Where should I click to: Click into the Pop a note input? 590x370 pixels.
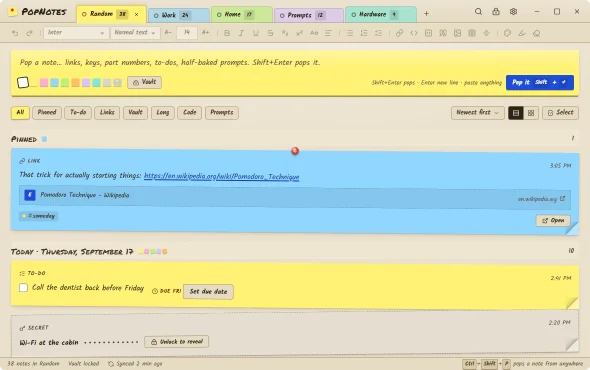pyautogui.click(x=295, y=62)
